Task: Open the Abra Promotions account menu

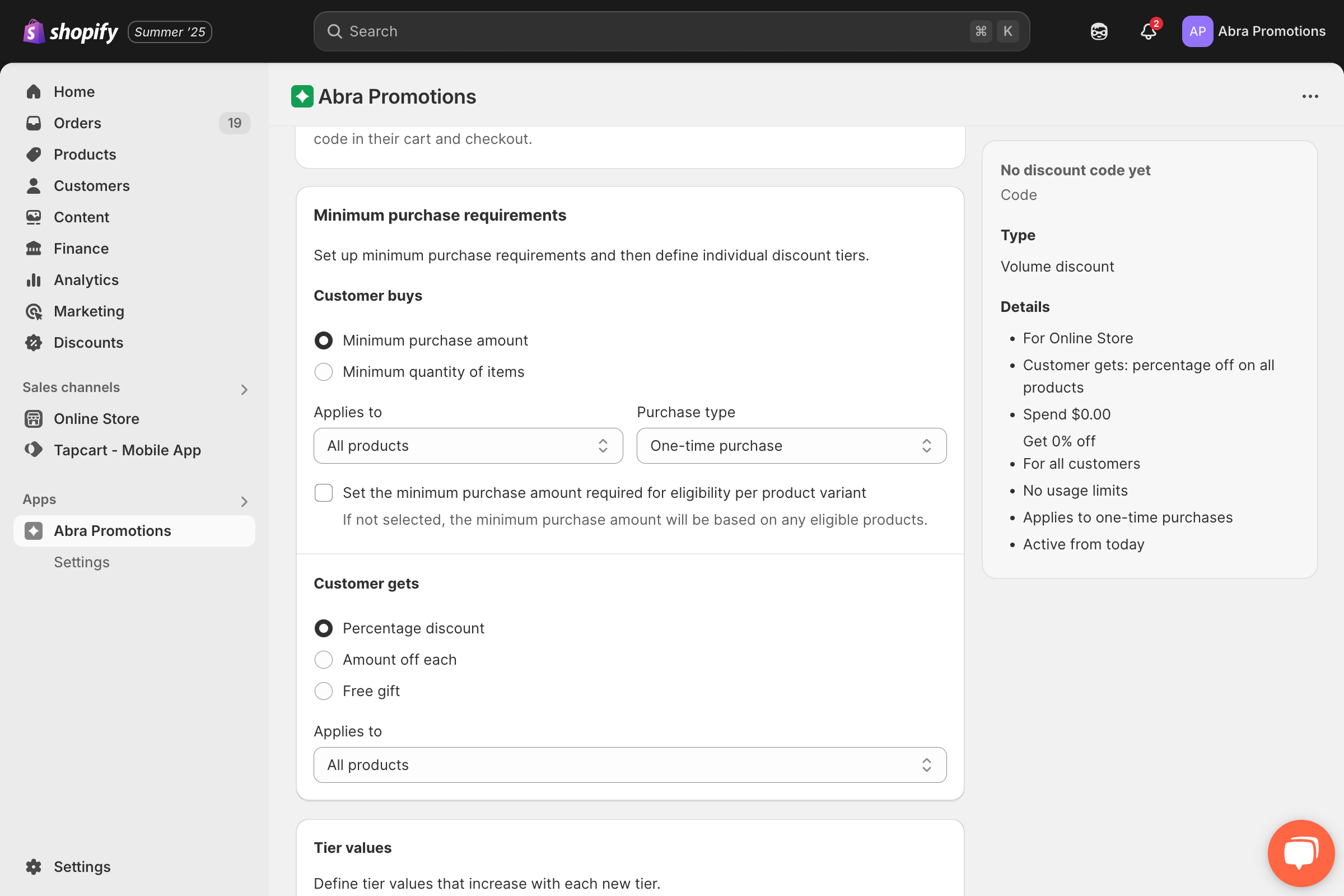Action: 1254,31
